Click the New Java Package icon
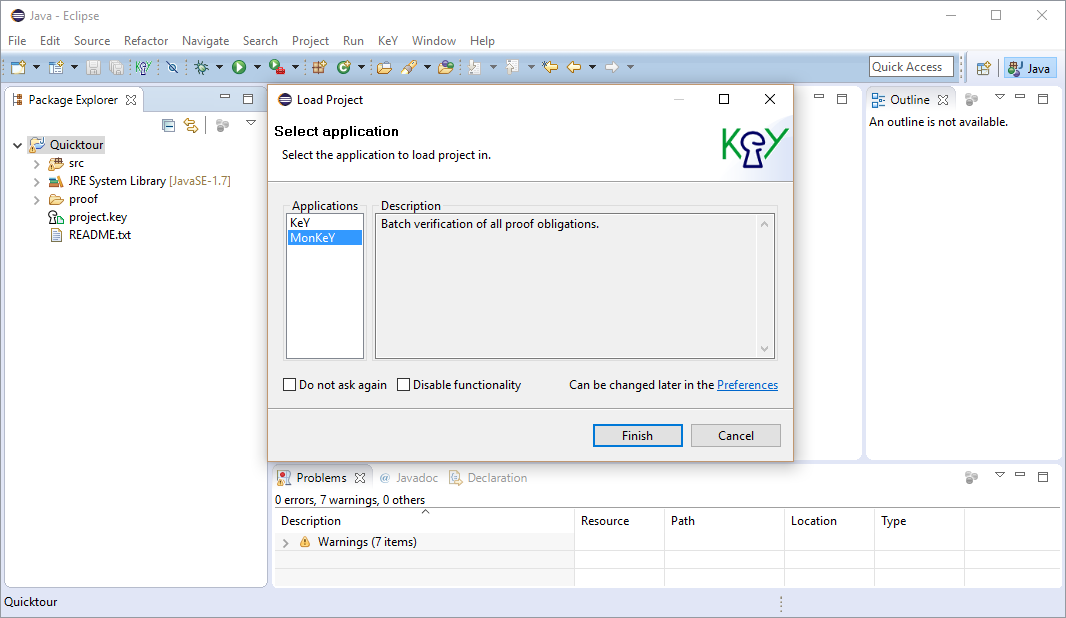The height and width of the screenshot is (618, 1066). [319, 67]
